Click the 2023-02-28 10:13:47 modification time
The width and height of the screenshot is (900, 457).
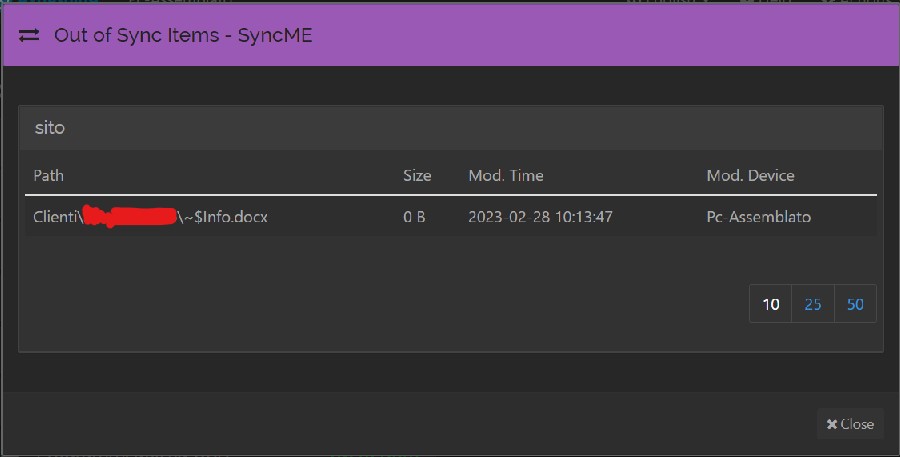pos(540,216)
